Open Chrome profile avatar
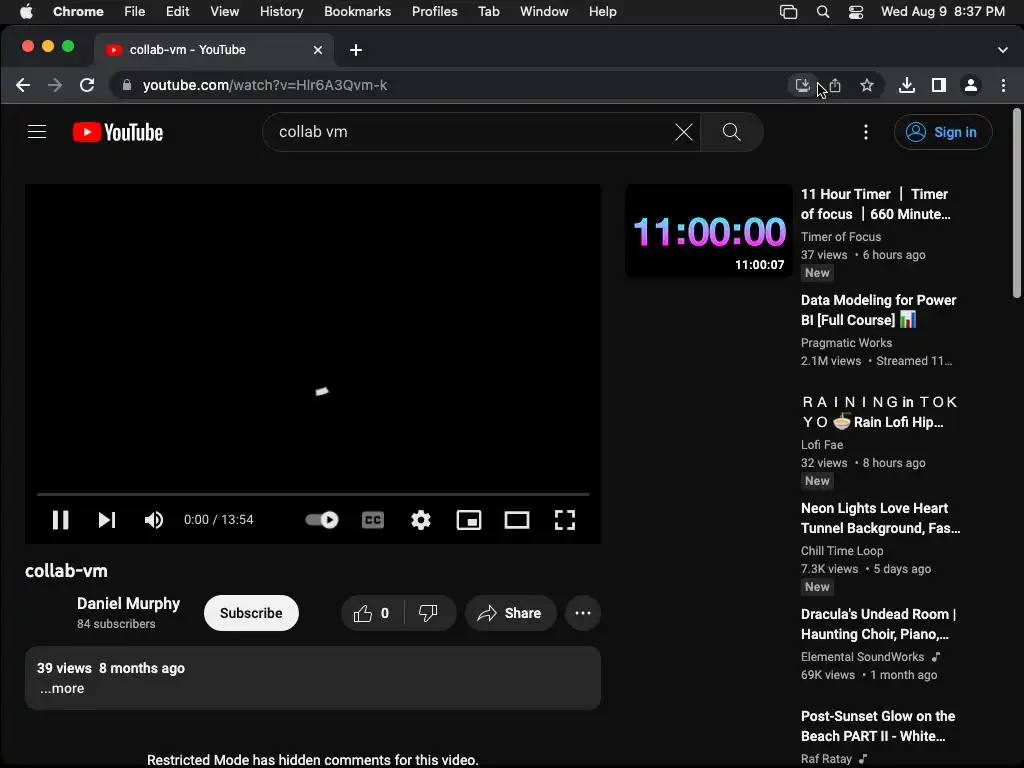Image resolution: width=1024 pixels, height=768 pixels. [971, 85]
